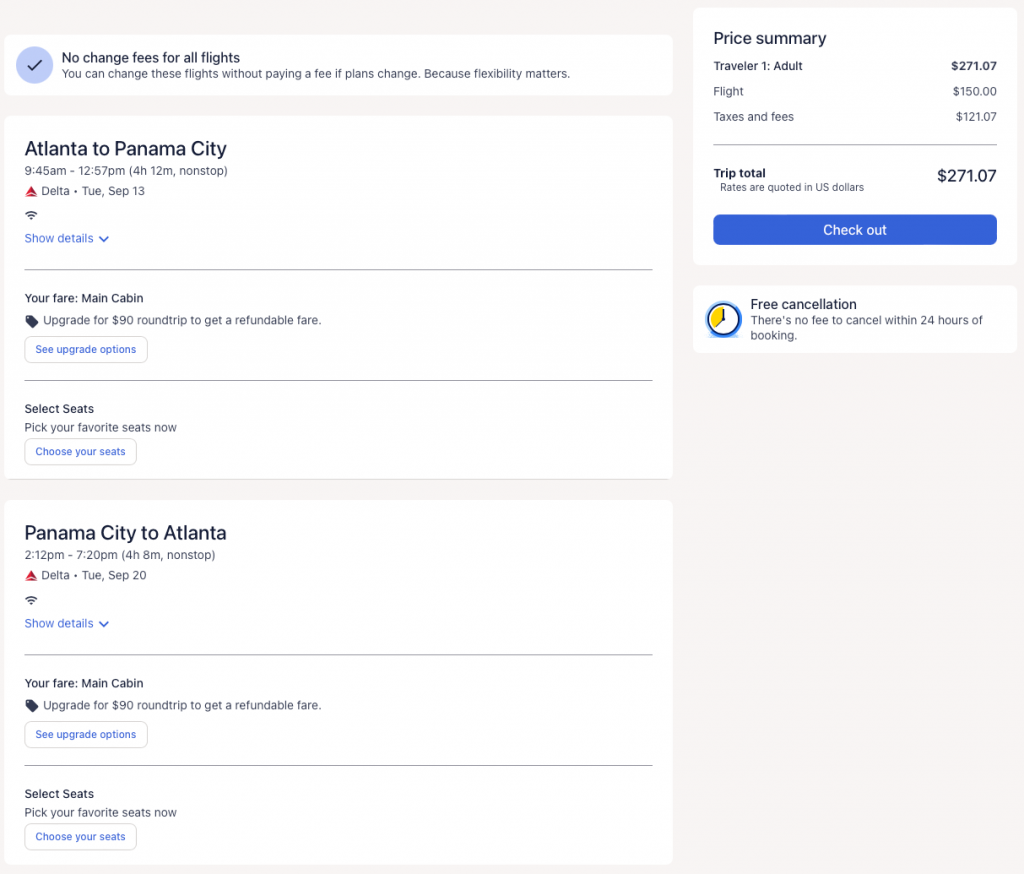Viewport: 1024px width, 874px height.
Task: Open See upgrade options for the outbound flight
Action: [x=86, y=350]
